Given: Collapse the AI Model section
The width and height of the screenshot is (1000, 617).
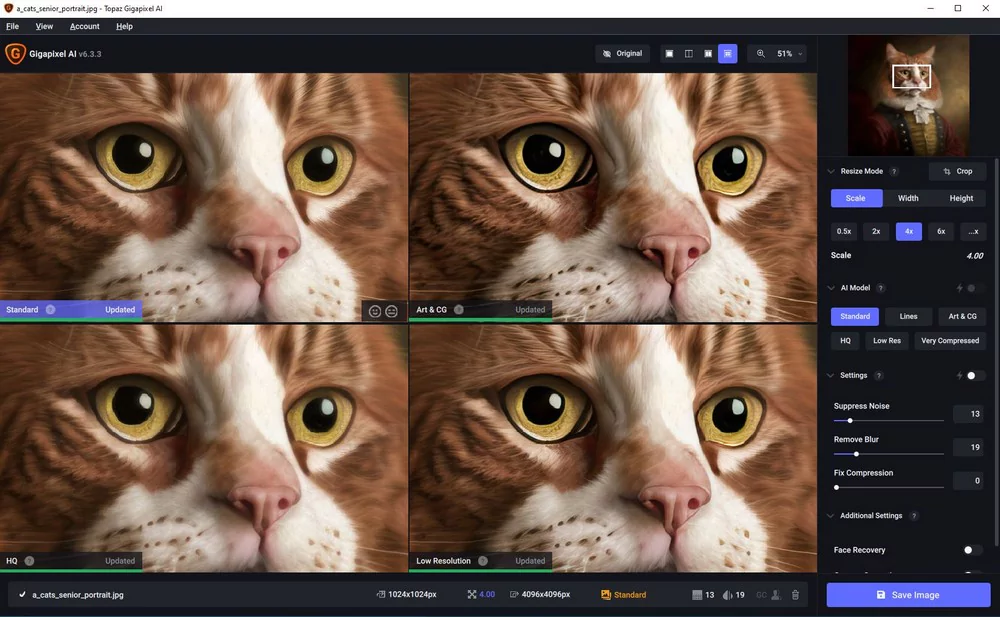Looking at the screenshot, I should coord(830,288).
